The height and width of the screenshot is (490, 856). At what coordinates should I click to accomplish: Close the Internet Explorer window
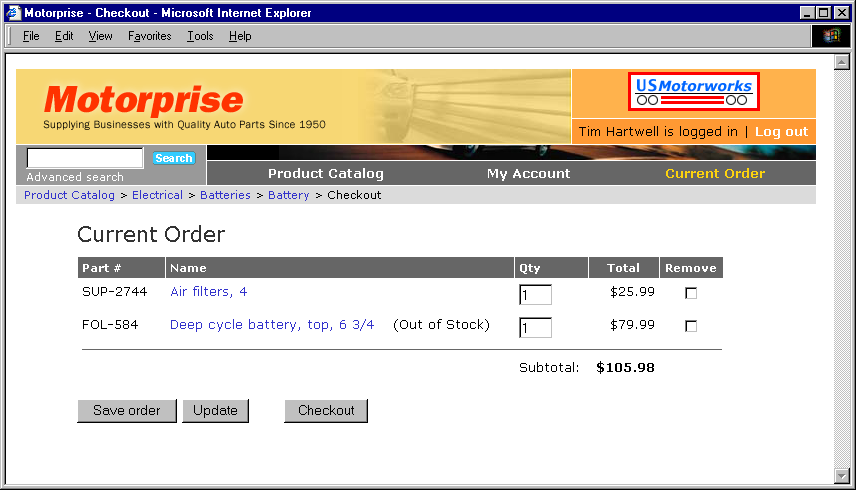(841, 13)
